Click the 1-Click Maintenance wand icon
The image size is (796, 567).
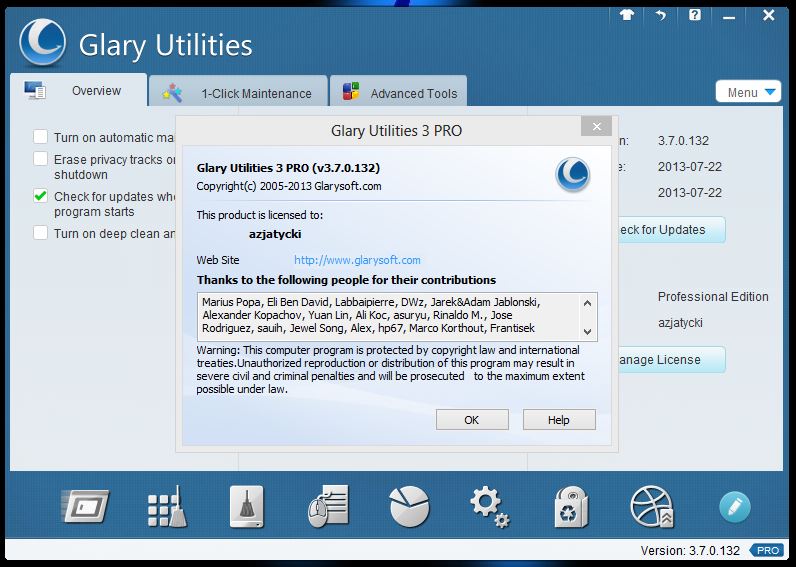click(x=172, y=93)
